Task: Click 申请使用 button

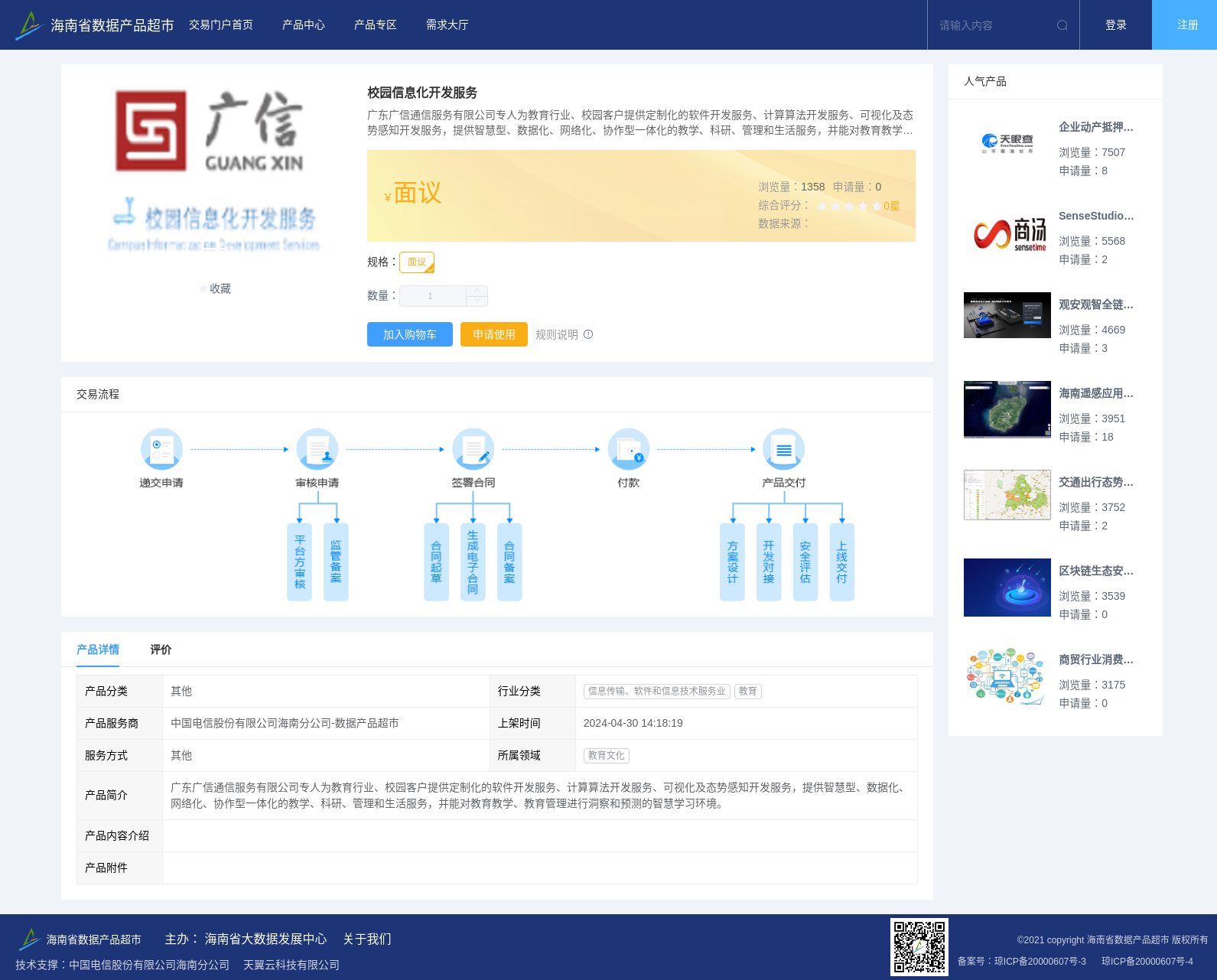Action: [x=494, y=334]
